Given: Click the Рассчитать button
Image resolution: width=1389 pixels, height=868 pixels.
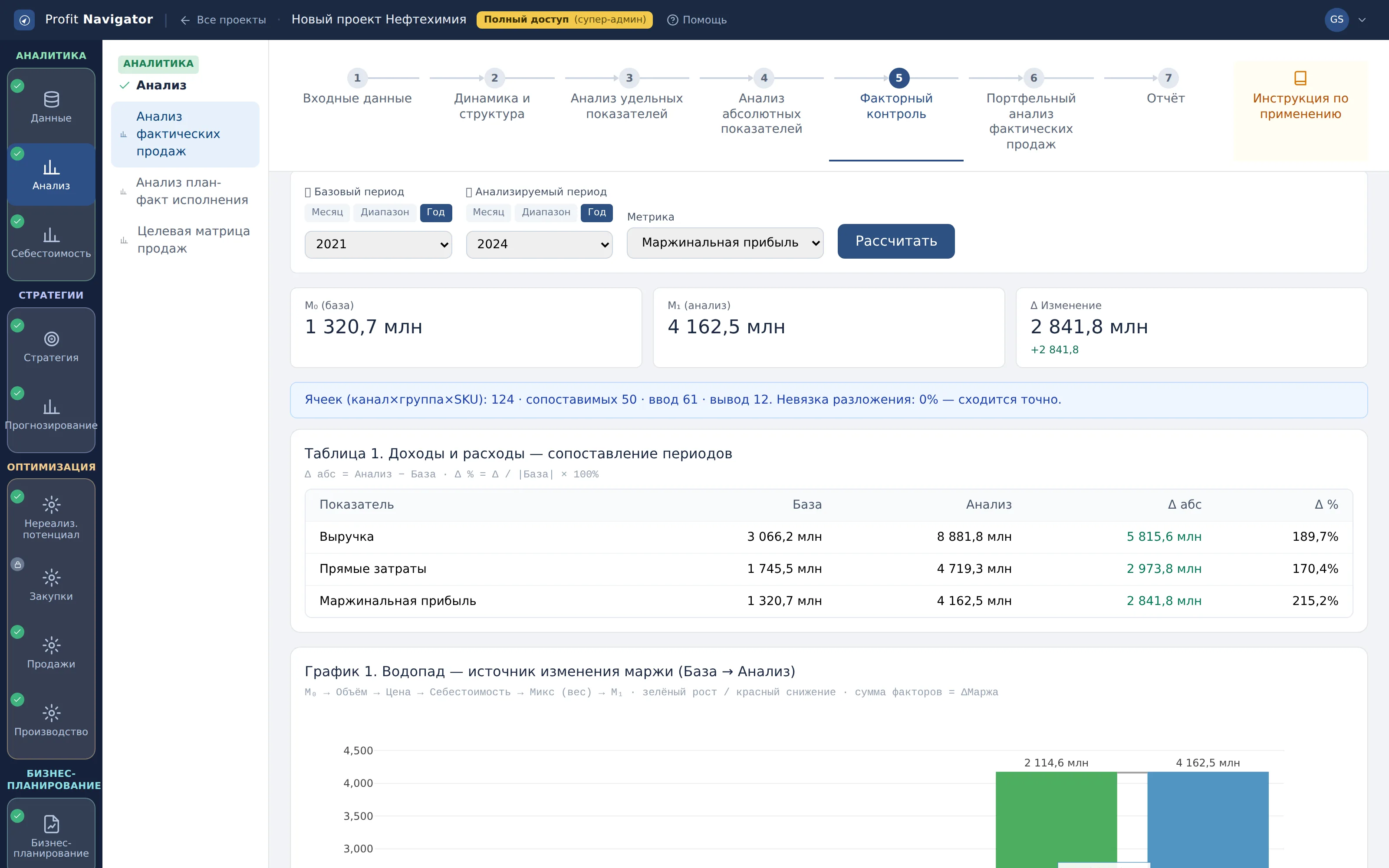Looking at the screenshot, I should pos(896,241).
